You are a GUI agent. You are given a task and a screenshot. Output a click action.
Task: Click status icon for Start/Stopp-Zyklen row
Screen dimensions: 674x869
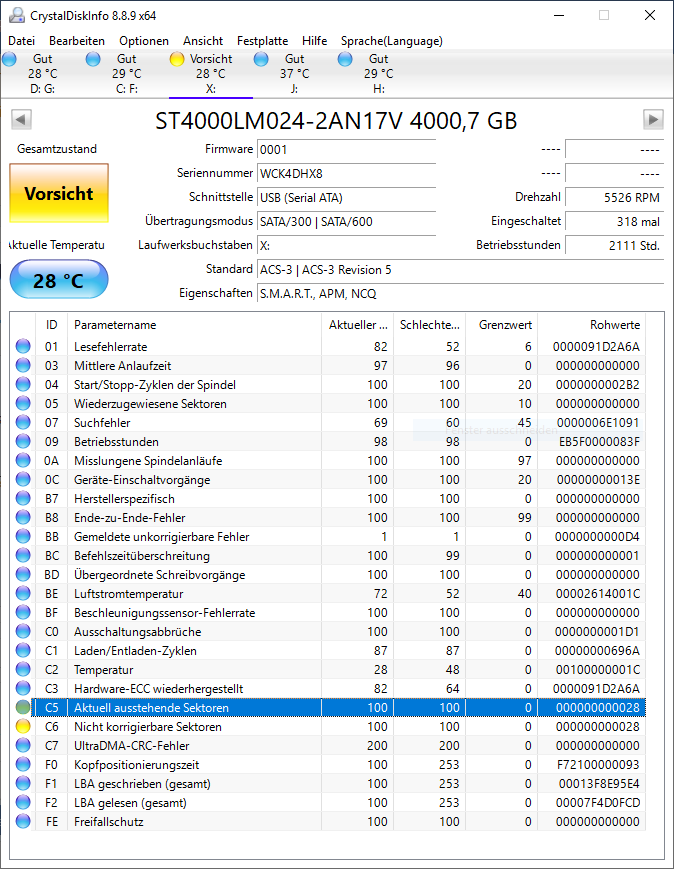click(23, 385)
